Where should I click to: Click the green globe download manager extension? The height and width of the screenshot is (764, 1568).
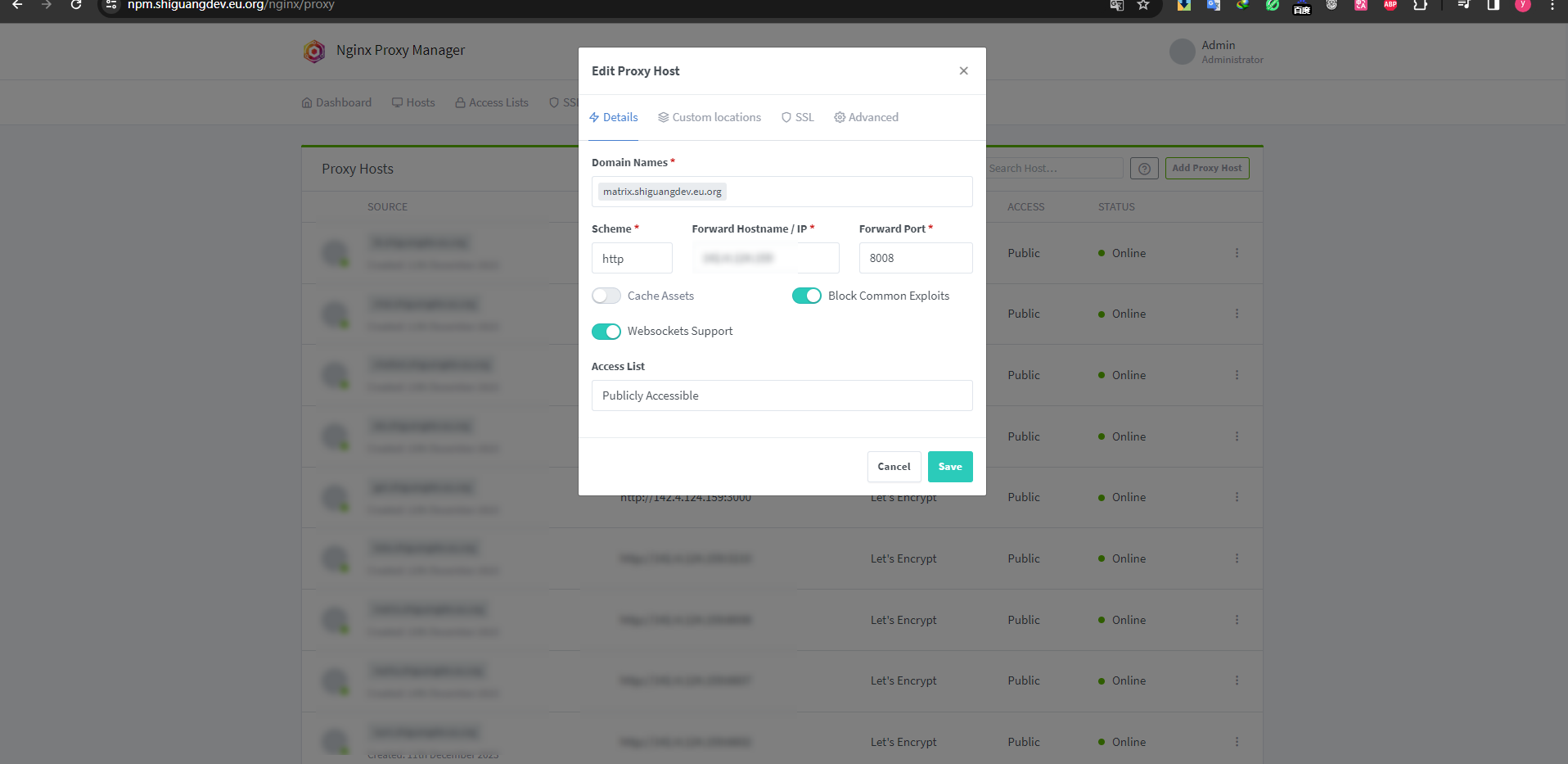pyautogui.click(x=1243, y=5)
